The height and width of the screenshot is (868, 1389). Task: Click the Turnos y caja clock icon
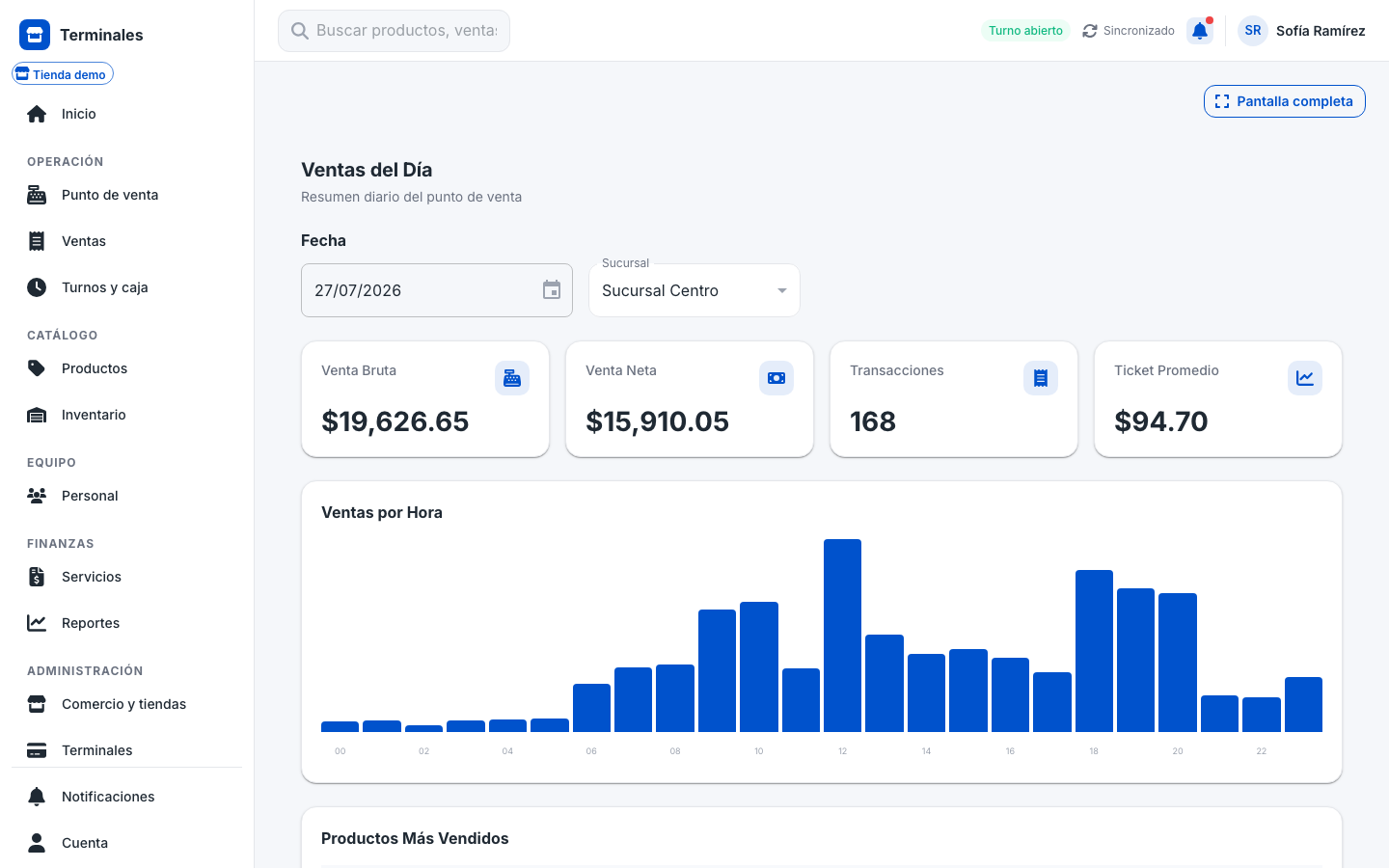tap(37, 287)
